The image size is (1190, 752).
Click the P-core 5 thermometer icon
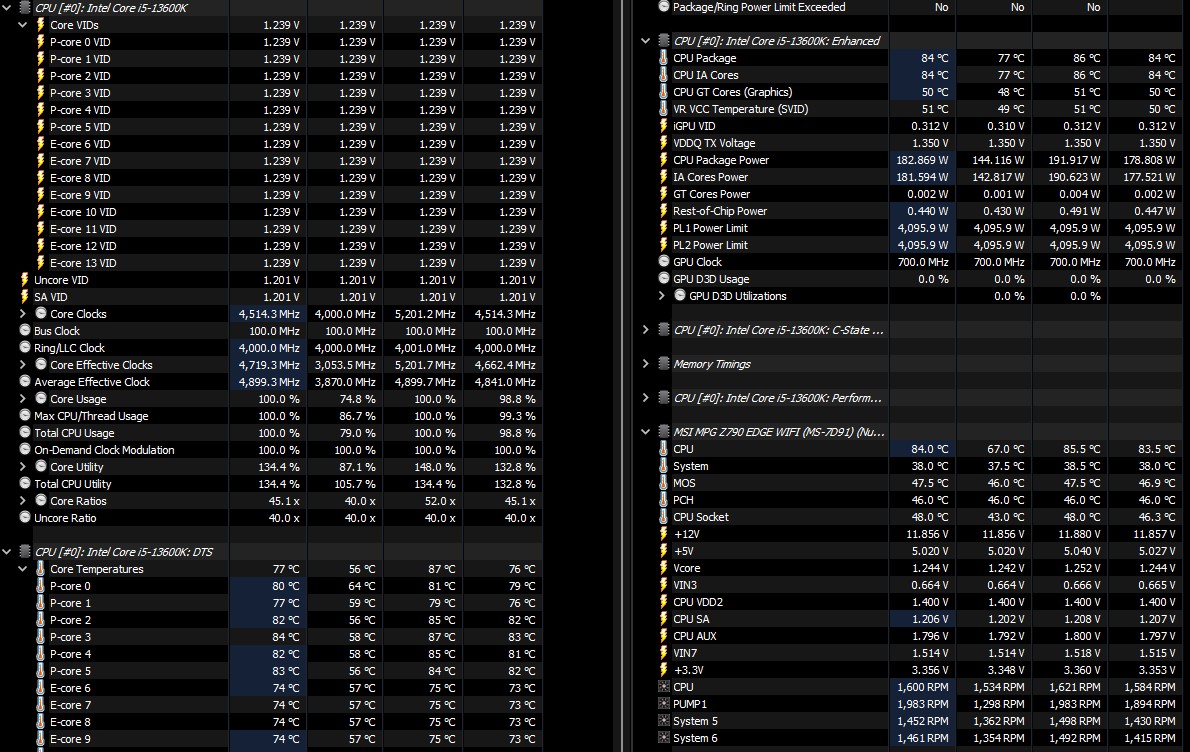click(41, 671)
